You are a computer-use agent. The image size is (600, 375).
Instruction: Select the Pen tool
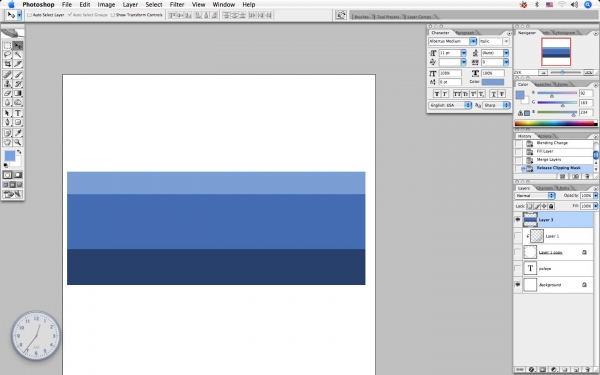pyautogui.click(x=7, y=122)
